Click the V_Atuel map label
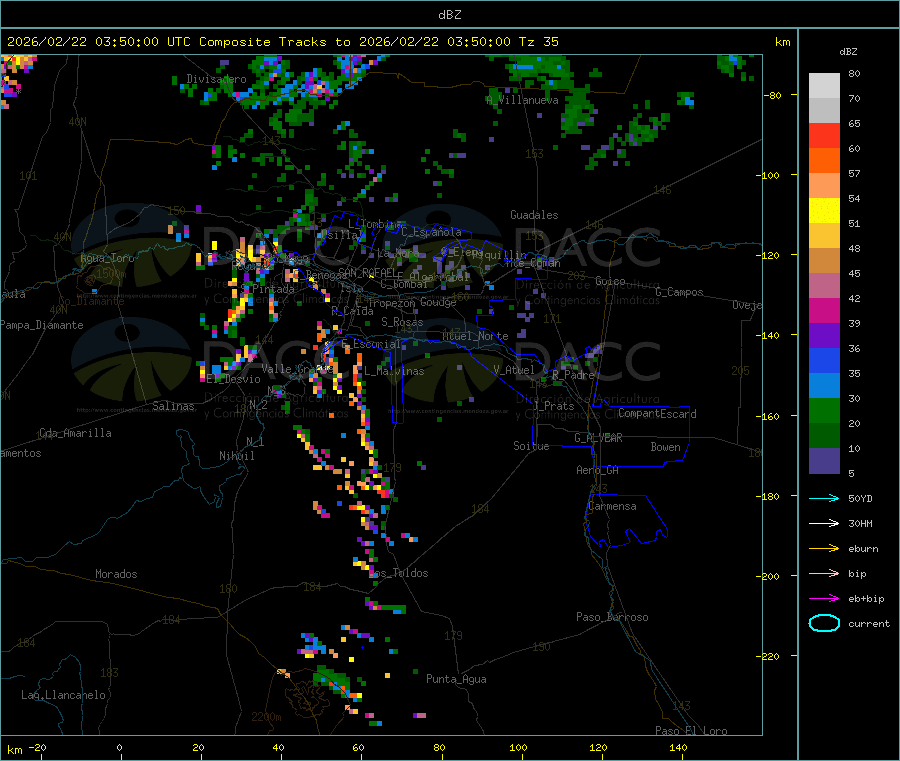This screenshot has width=900, height=761. (x=514, y=370)
